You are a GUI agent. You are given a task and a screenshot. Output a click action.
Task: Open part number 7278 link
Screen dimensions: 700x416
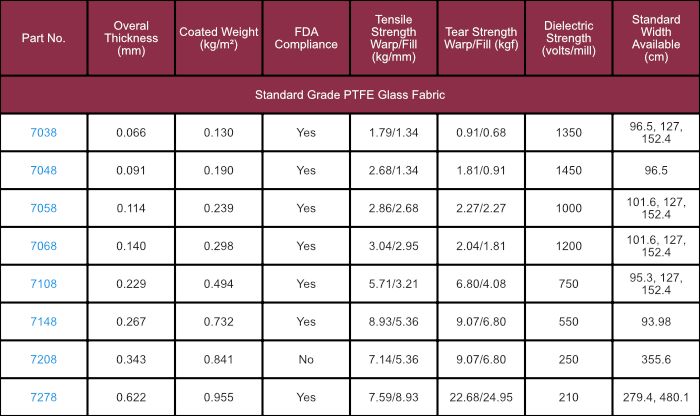point(43,397)
